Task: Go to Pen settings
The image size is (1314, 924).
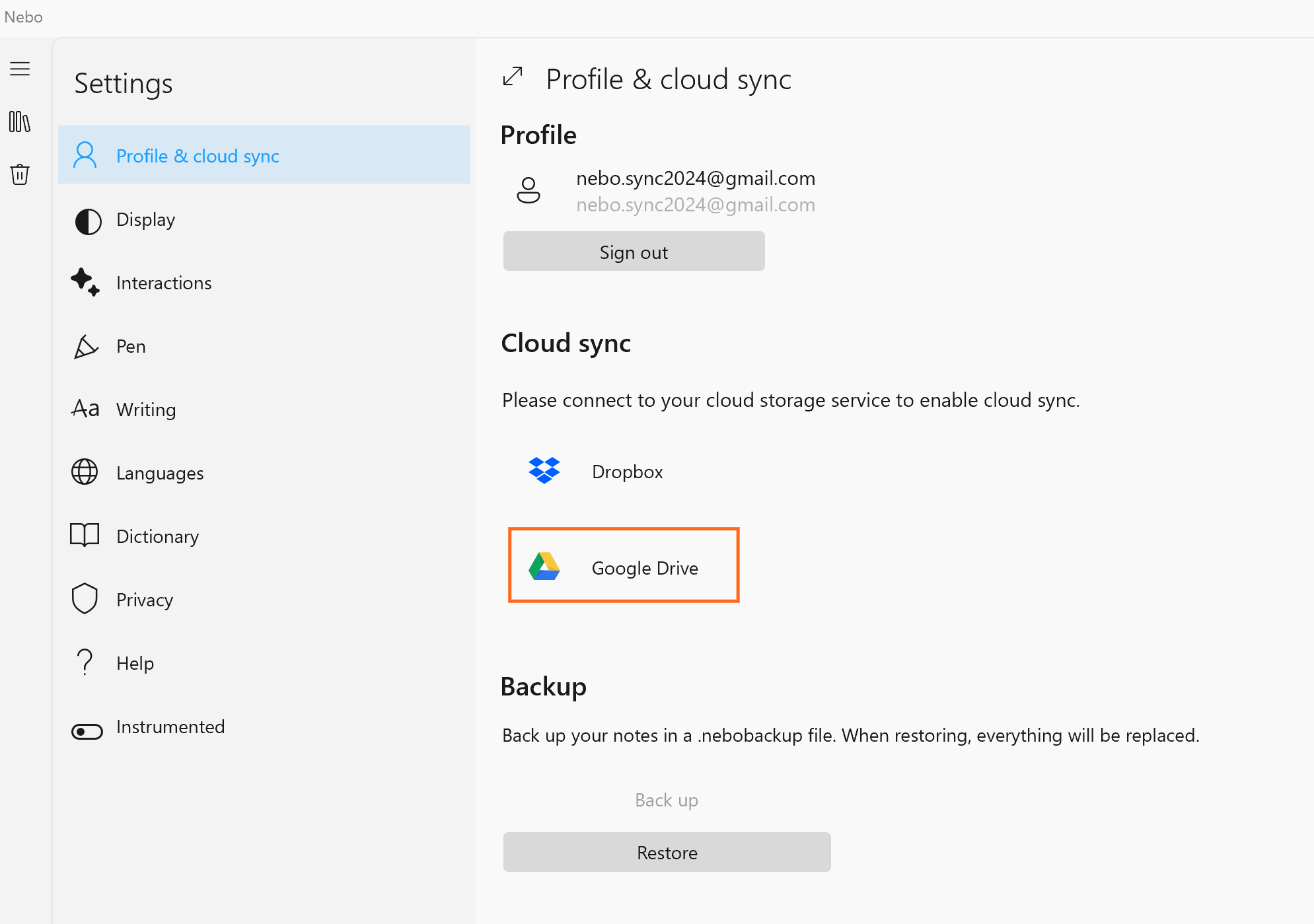Action: point(131,347)
